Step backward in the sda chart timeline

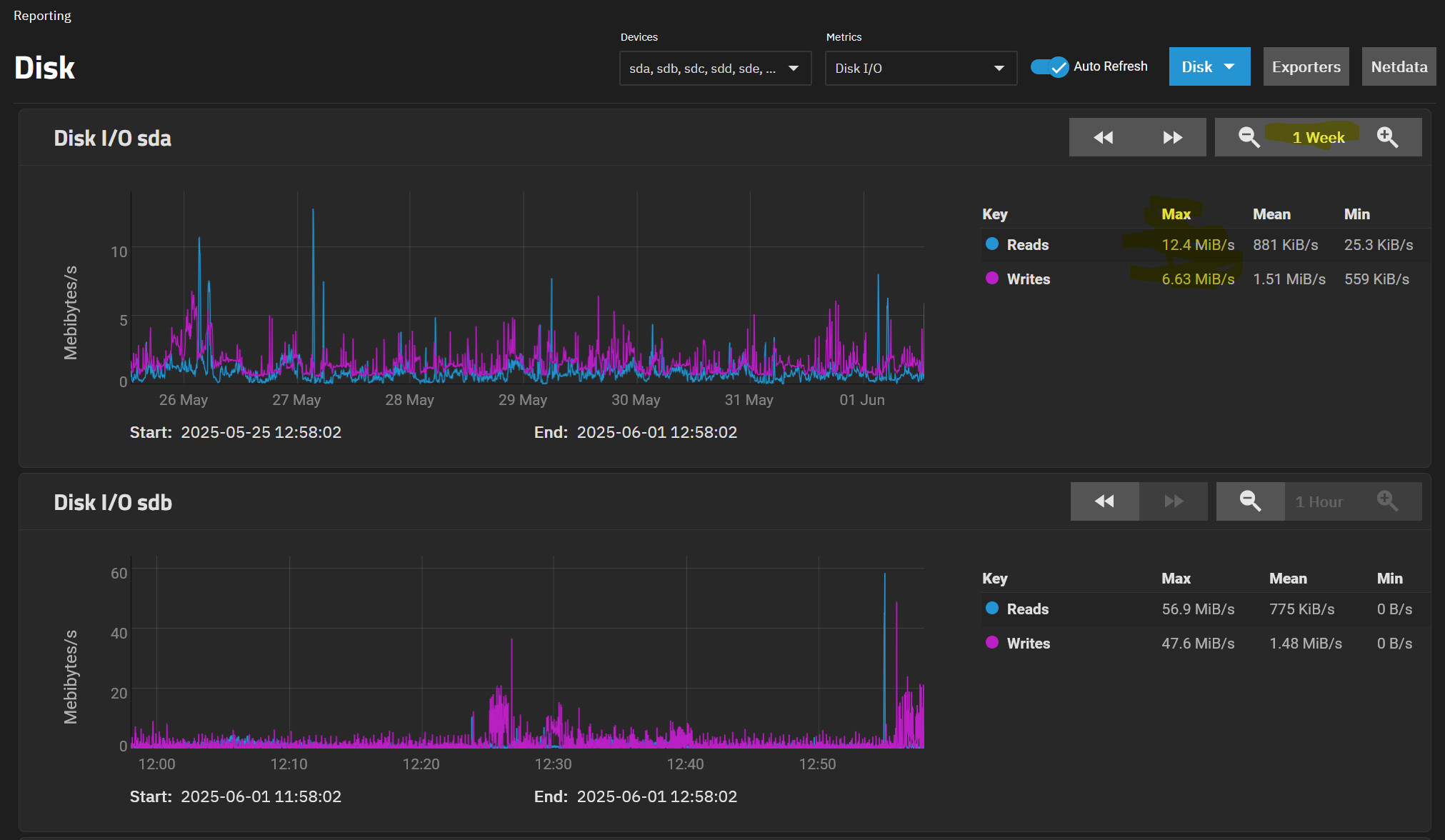click(x=1103, y=137)
